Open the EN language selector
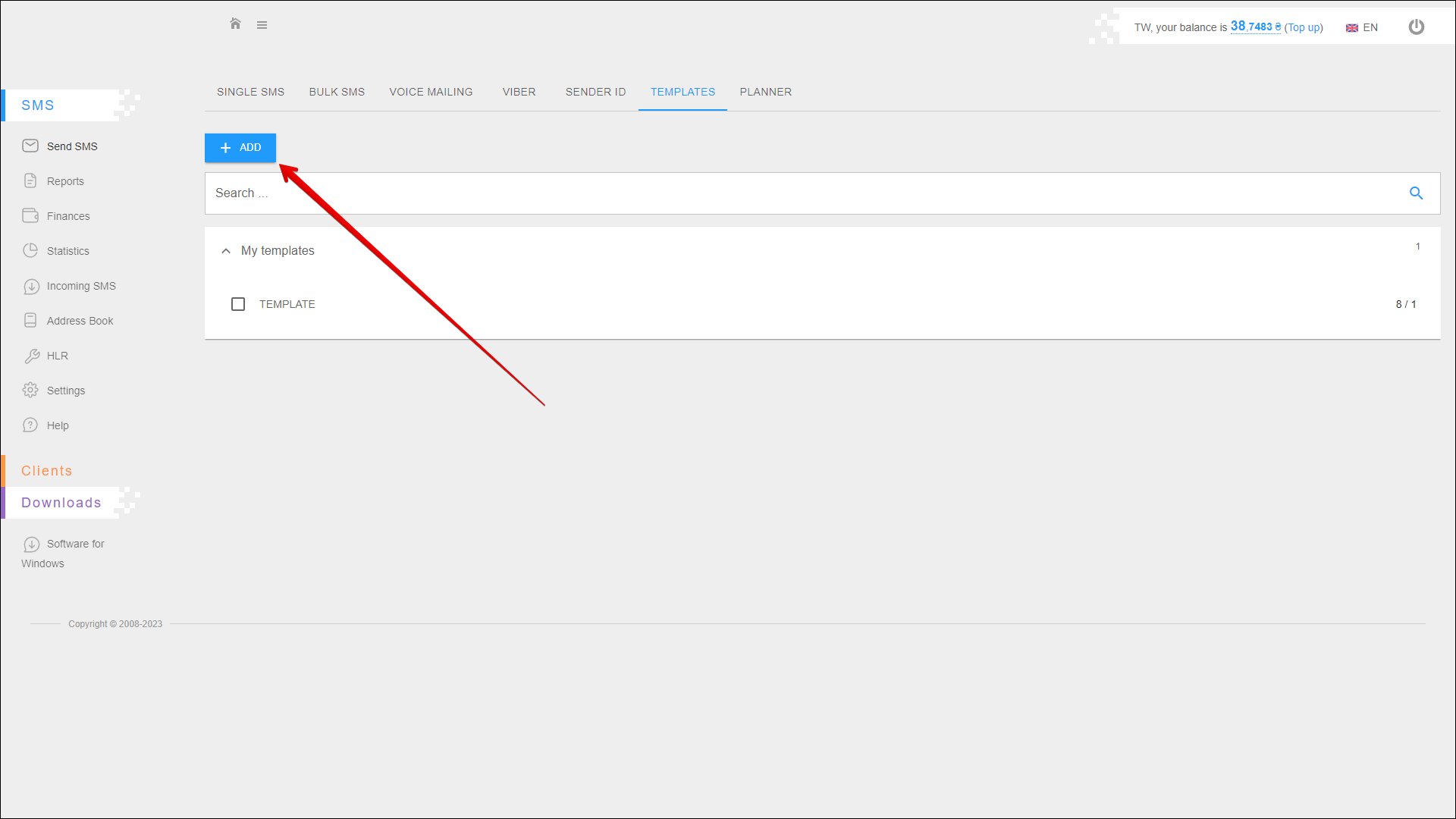Viewport: 1456px width, 819px height. tap(1362, 27)
